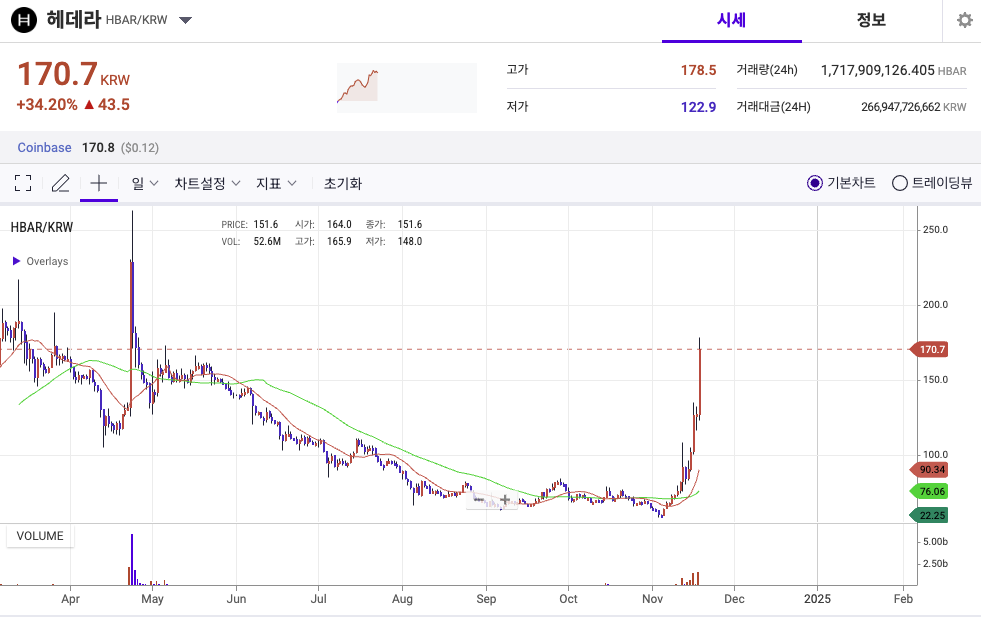Click the 170.7 current price tag
The width and height of the screenshot is (981, 617).
pyautogui.click(x=928, y=349)
